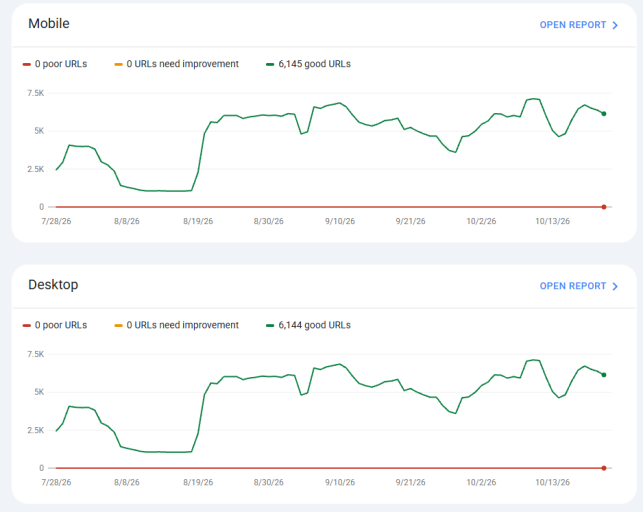The height and width of the screenshot is (512, 643).
Task: Toggle Mobile '0 poor URLs' legend
Action: (x=55, y=64)
